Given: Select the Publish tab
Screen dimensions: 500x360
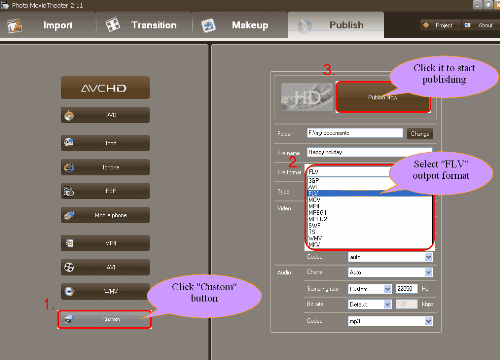Looking at the screenshot, I should tap(336, 25).
